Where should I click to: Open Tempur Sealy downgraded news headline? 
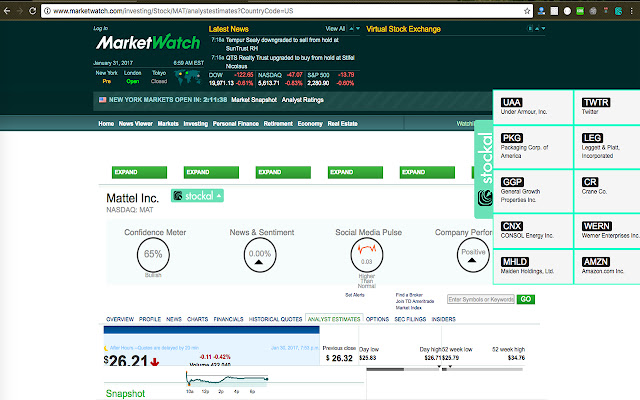[282, 44]
